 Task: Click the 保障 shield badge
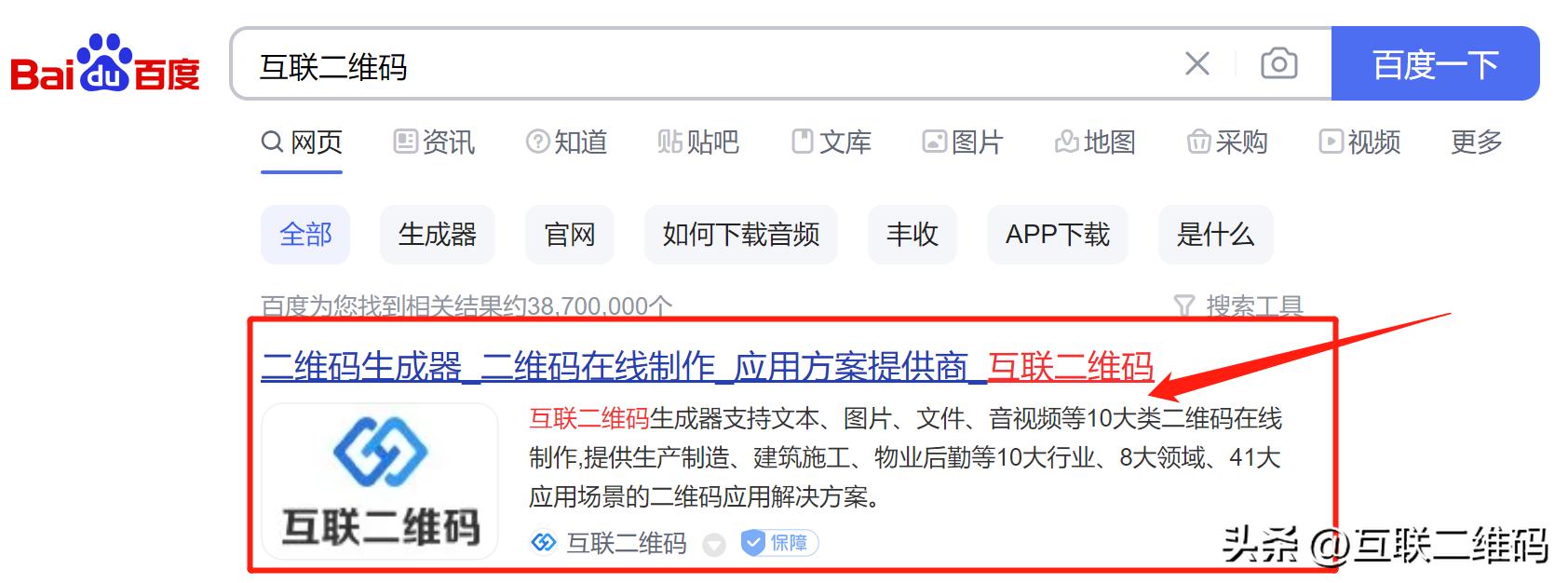pos(780,542)
